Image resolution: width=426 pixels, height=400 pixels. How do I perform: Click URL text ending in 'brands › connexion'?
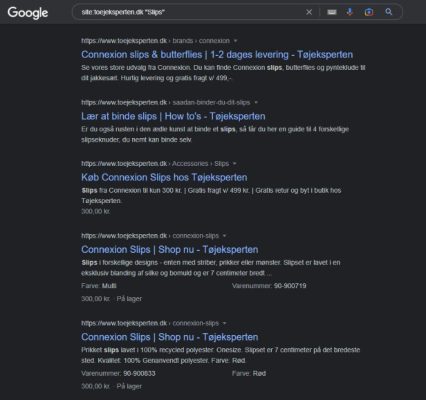[155, 41]
